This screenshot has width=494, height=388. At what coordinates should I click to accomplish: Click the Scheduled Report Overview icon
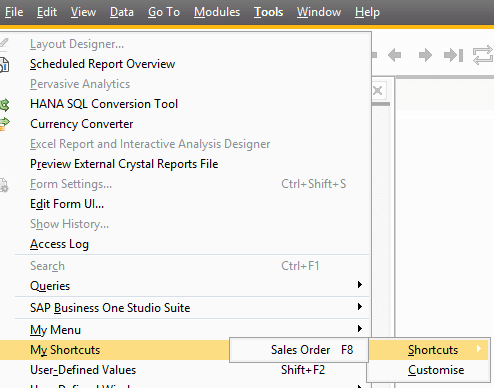4,64
